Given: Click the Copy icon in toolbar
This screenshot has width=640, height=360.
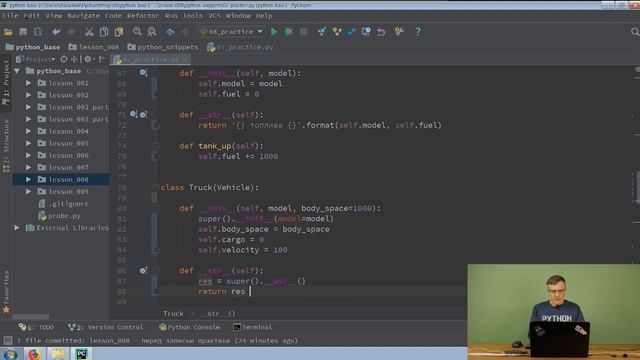Looking at the screenshot, I should pyautogui.click(x=104, y=32).
